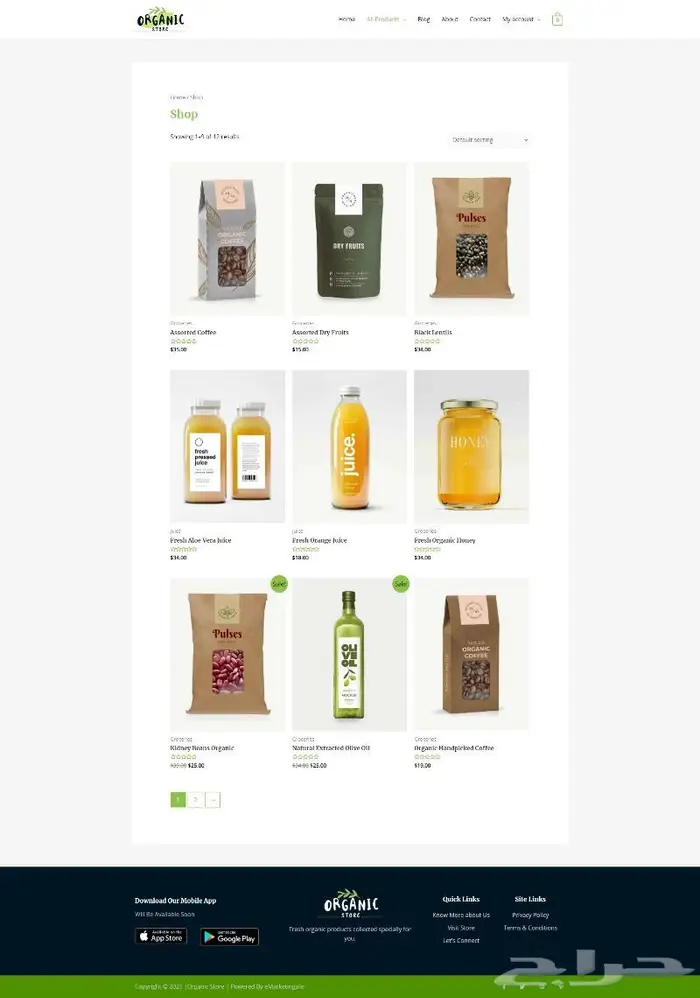Open the Fresh Organic Honey product image
Viewport: 700px width, 998px height.
[x=472, y=447]
